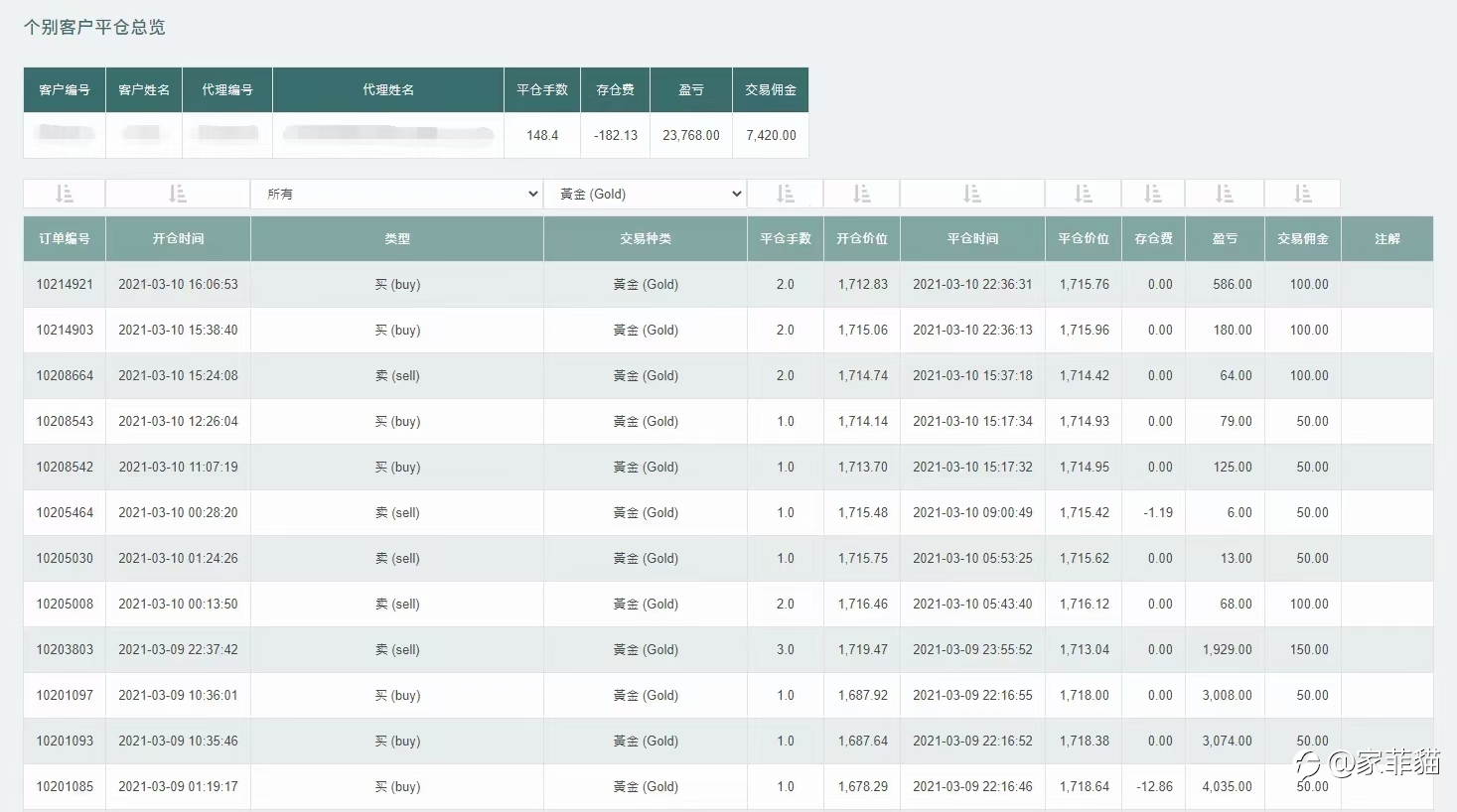Viewport: 1457px width, 812px height.
Task: Select order number 10201097
Action: point(65,695)
